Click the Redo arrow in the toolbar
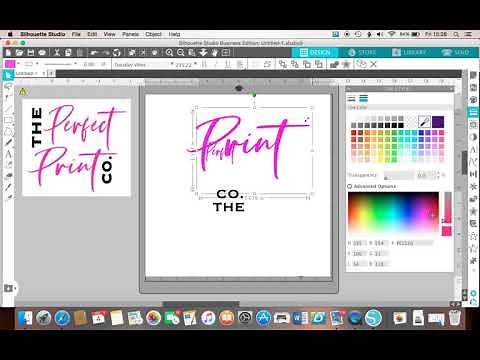The height and width of the screenshot is (360, 480). tap(106, 52)
